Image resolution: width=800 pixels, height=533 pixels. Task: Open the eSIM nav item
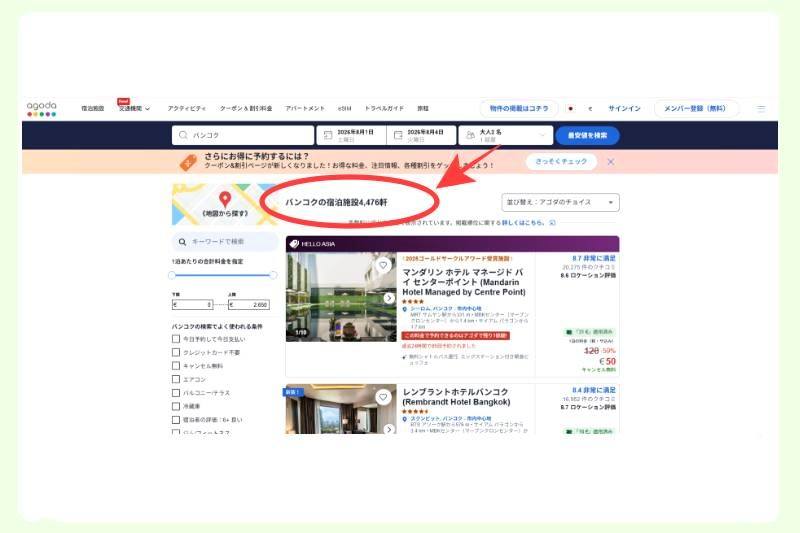click(x=344, y=109)
